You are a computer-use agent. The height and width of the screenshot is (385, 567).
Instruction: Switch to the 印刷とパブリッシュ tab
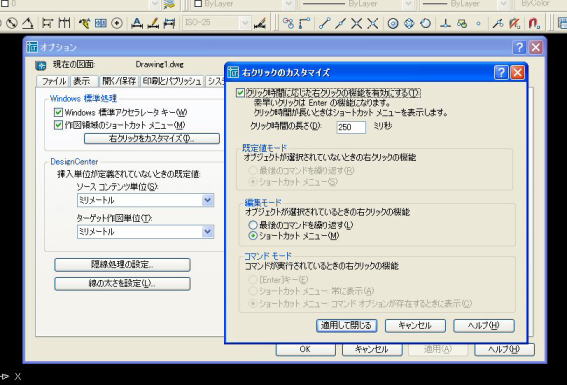point(172,81)
